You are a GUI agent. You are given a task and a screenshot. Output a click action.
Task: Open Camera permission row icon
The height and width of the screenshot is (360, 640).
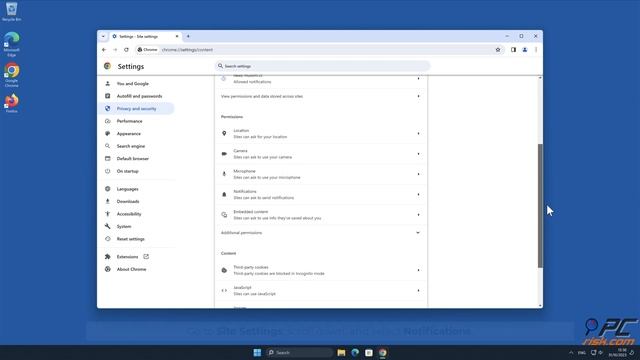point(224,154)
